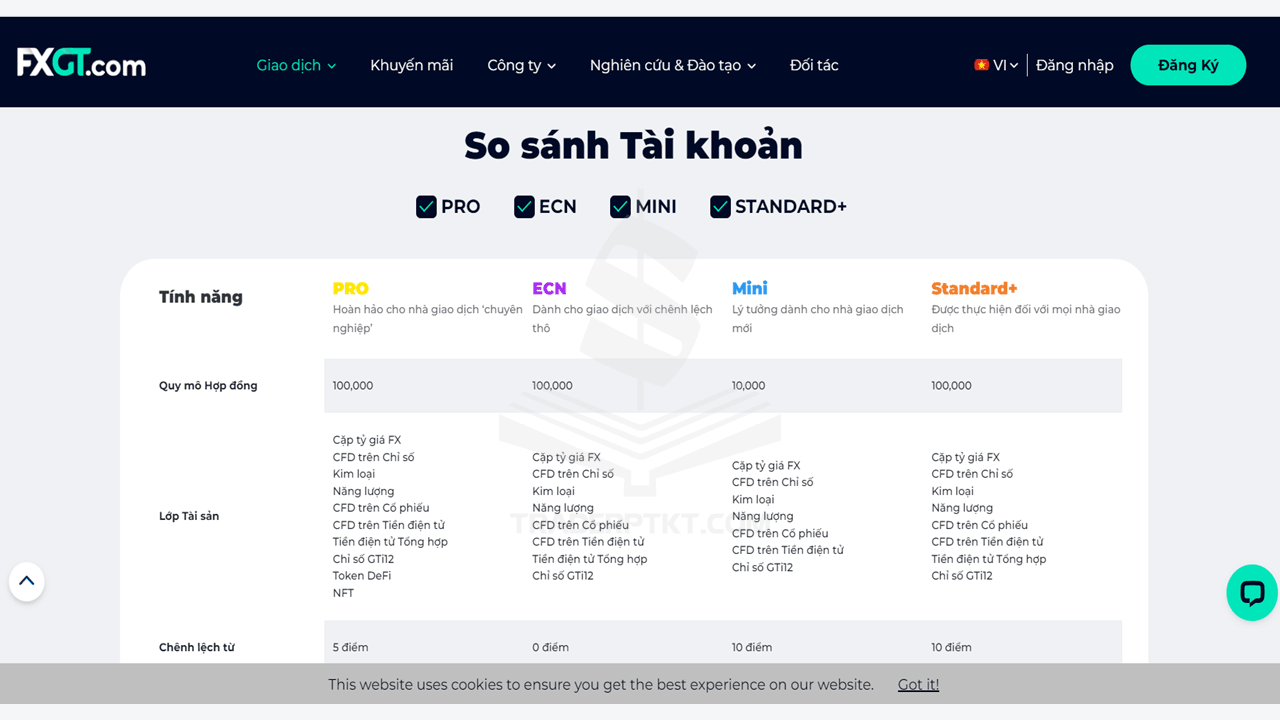Viewport: 1280px width, 720px height.
Task: Open the Khuyến mãi menu item
Action: click(x=411, y=65)
